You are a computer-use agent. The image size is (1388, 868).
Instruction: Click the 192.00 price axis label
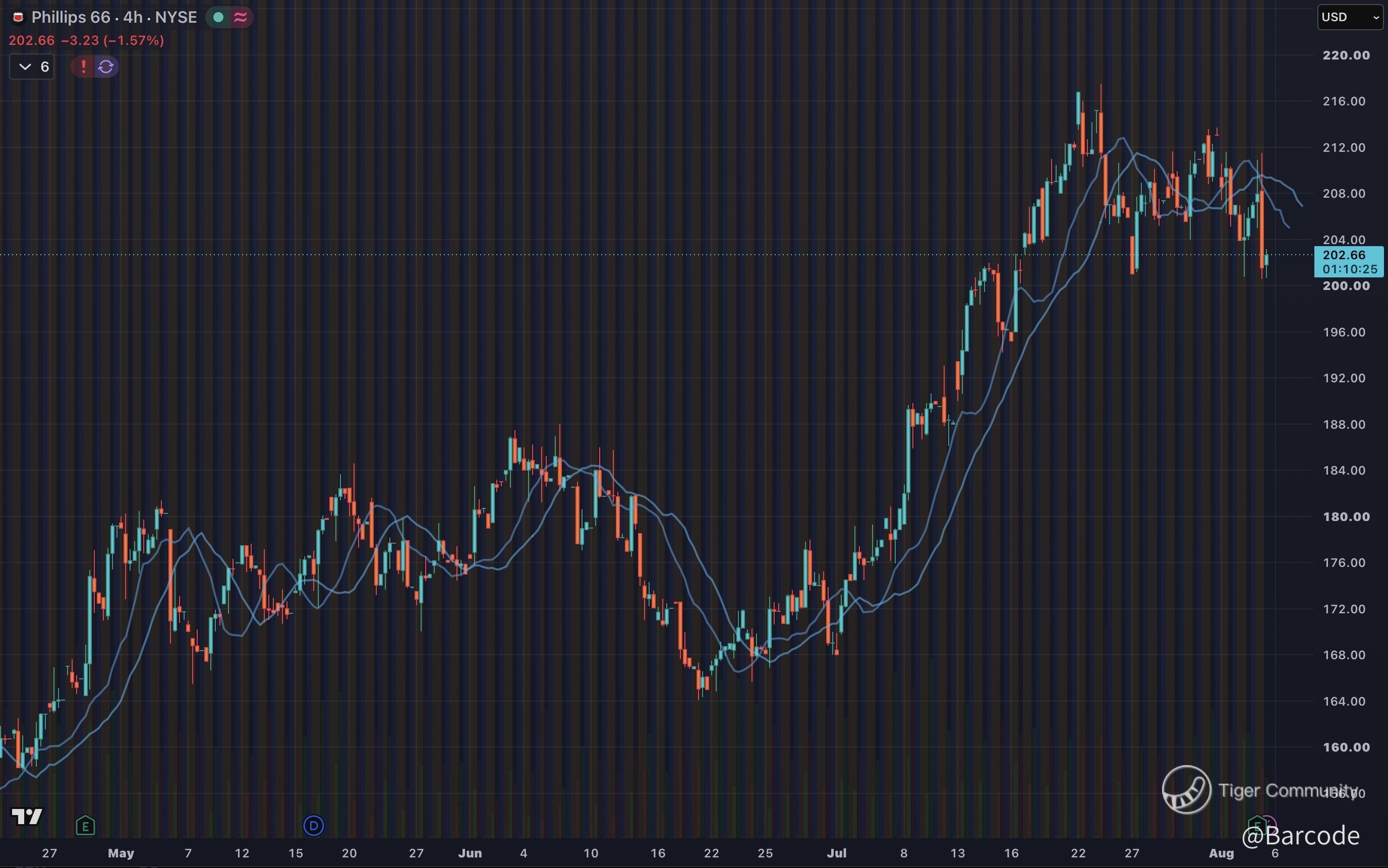[x=1344, y=378]
